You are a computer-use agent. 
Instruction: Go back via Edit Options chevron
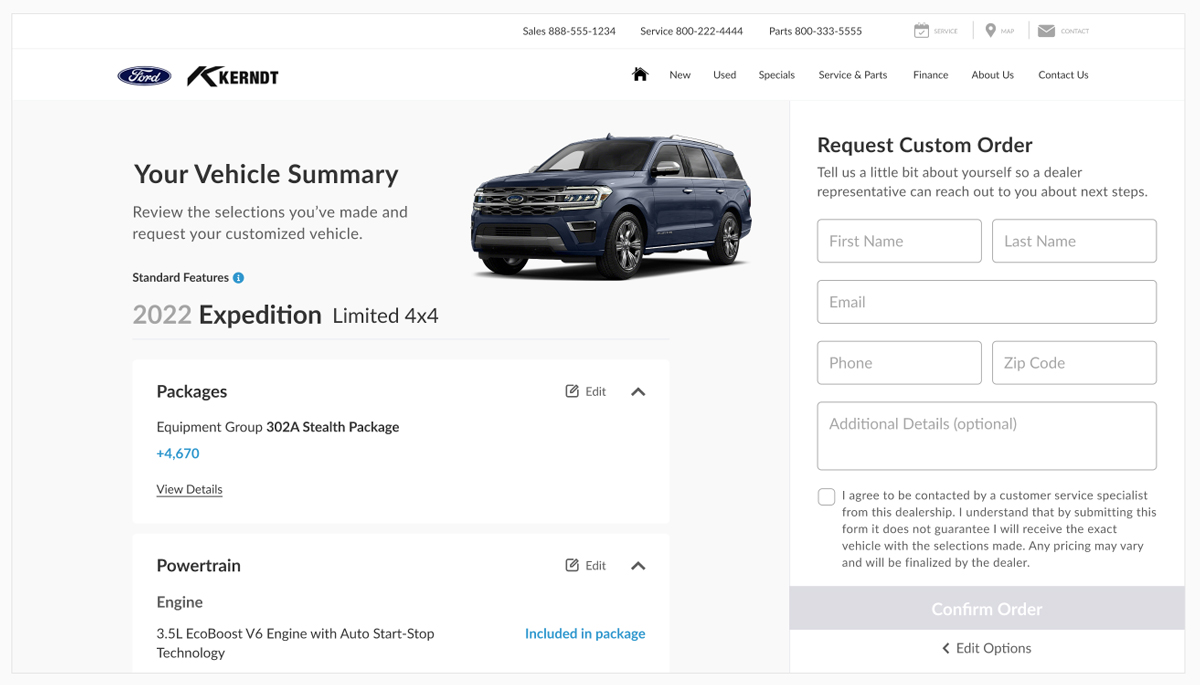(946, 649)
